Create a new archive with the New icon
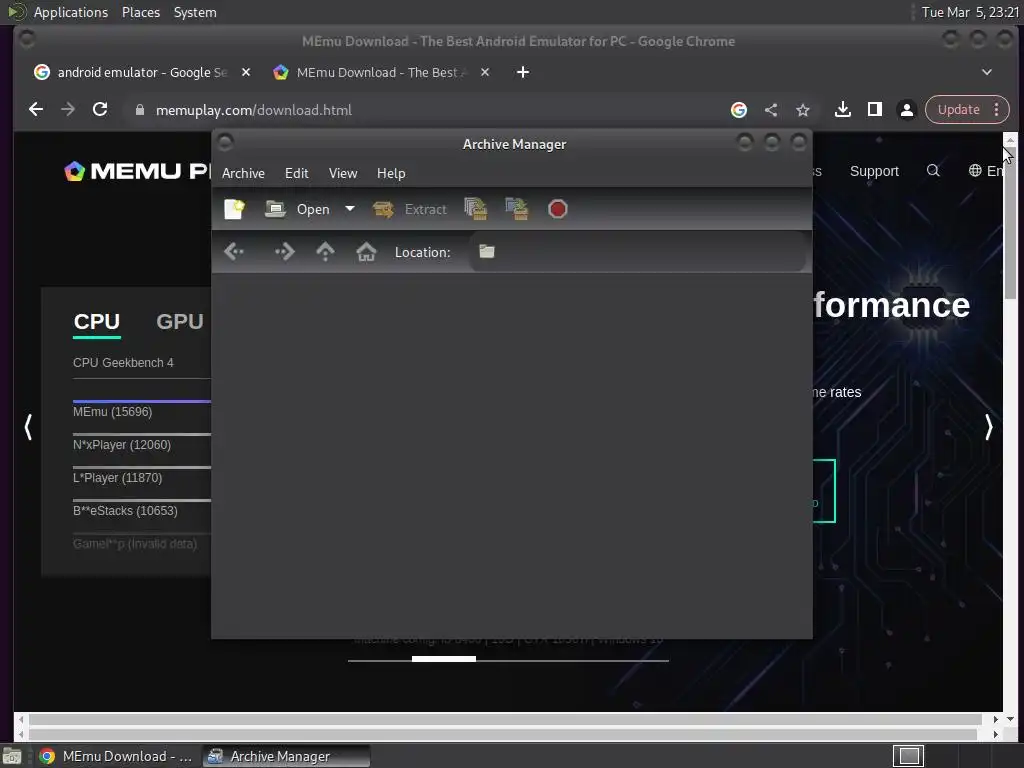Image resolution: width=1024 pixels, height=768 pixels. point(234,209)
